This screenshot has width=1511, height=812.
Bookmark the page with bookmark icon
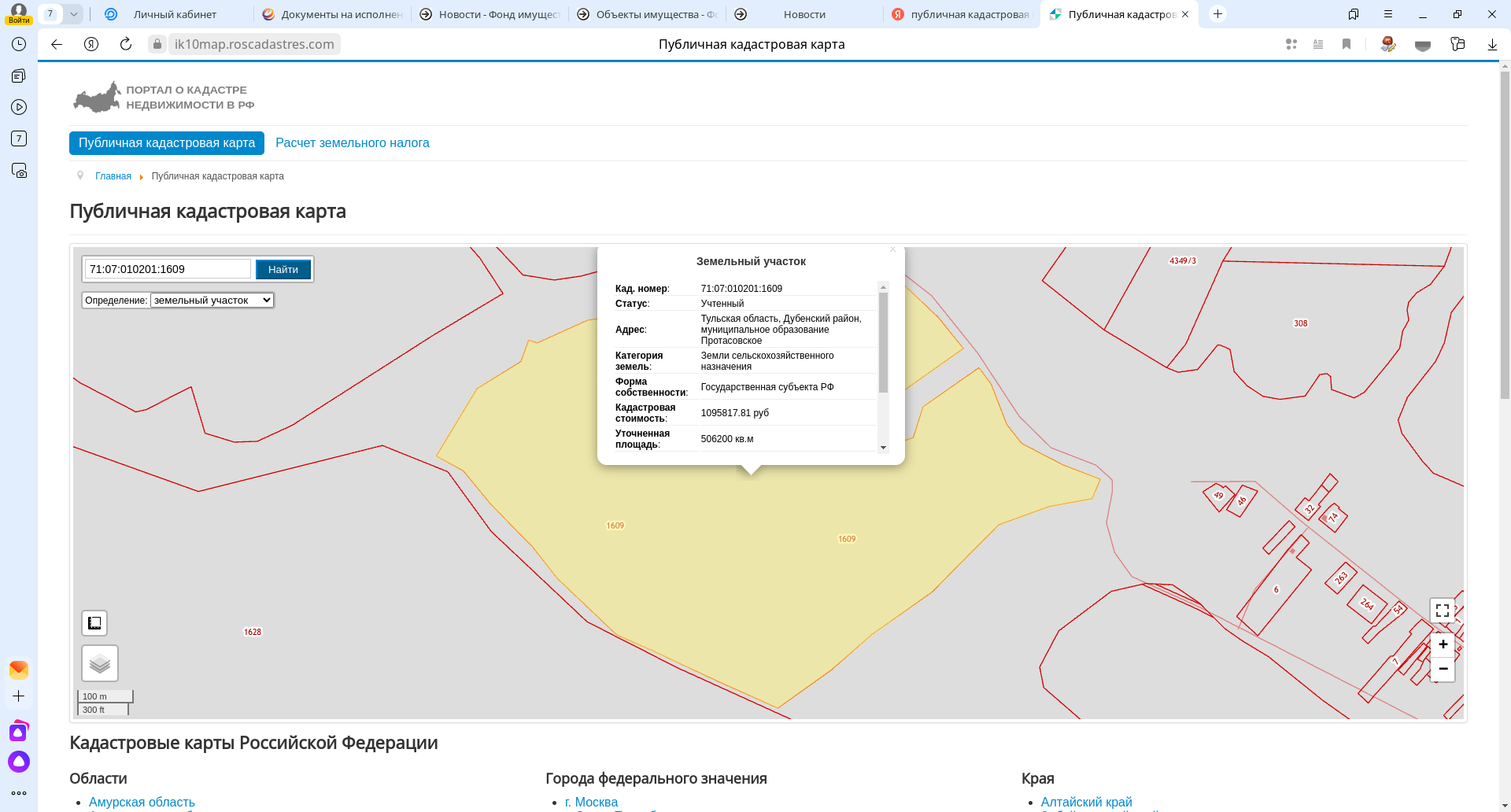pos(1347,45)
